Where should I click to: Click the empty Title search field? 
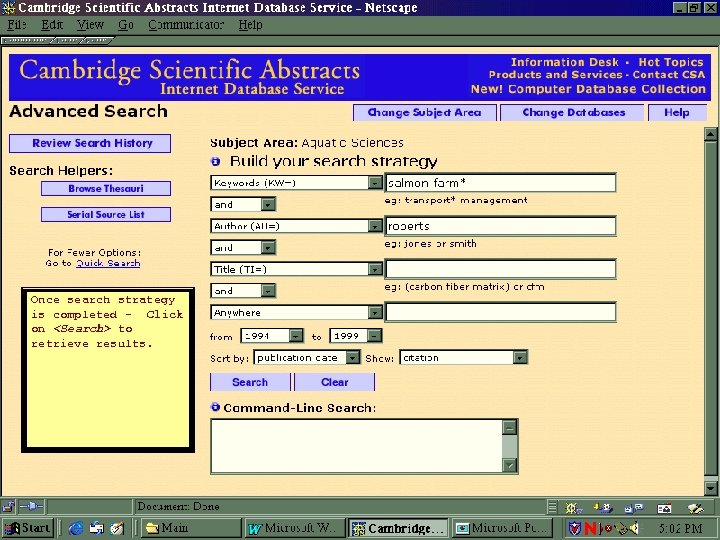[501, 269]
